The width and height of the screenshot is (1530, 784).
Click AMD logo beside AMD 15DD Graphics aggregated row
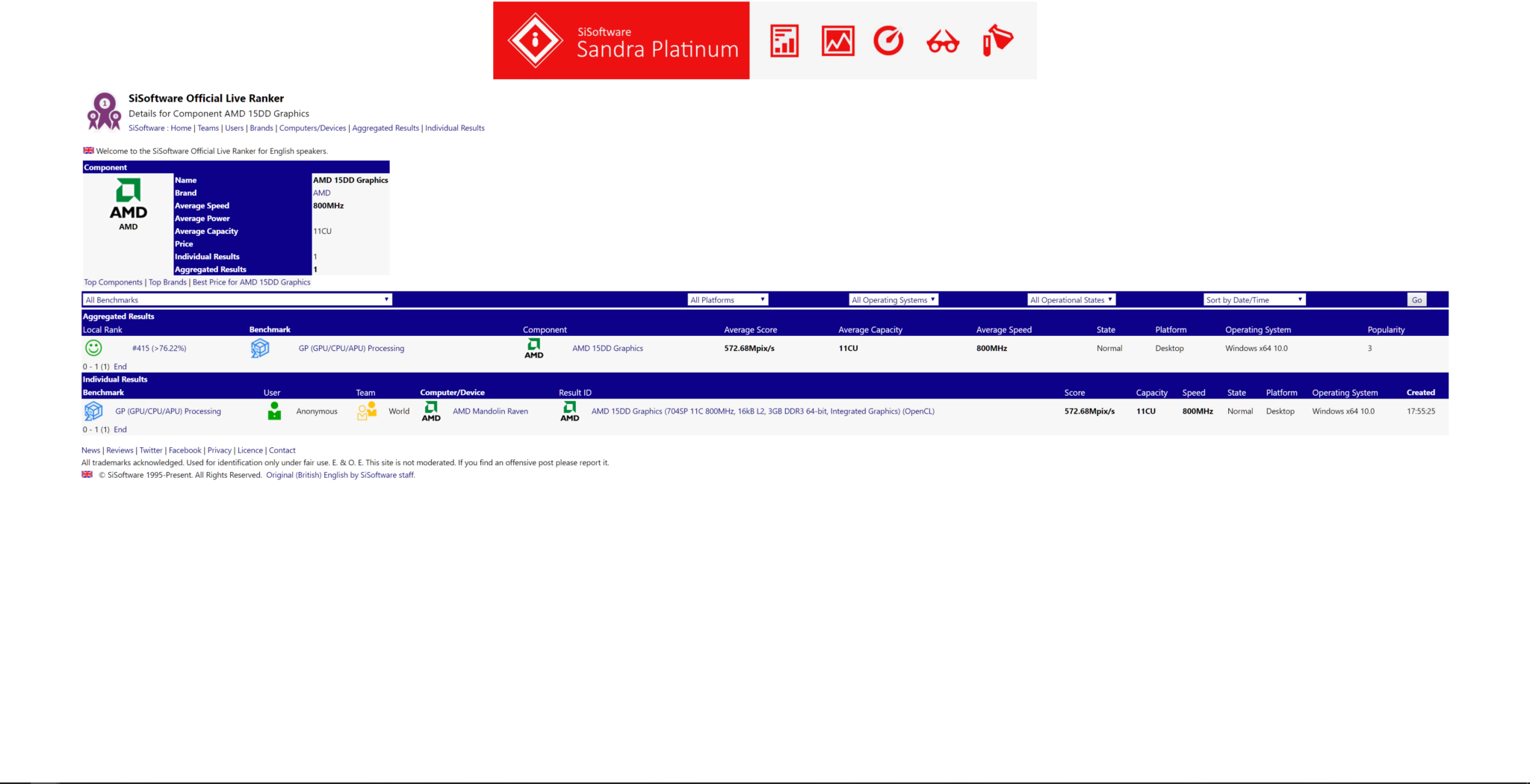coord(534,348)
